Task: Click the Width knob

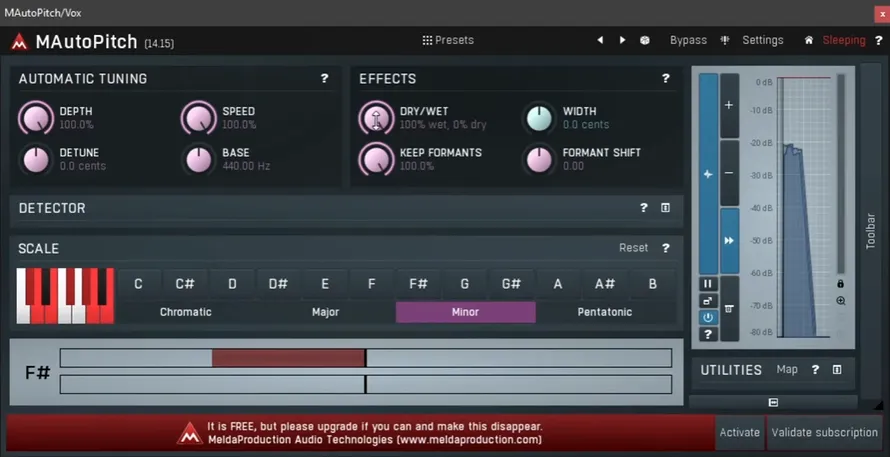Action: pyautogui.click(x=539, y=118)
